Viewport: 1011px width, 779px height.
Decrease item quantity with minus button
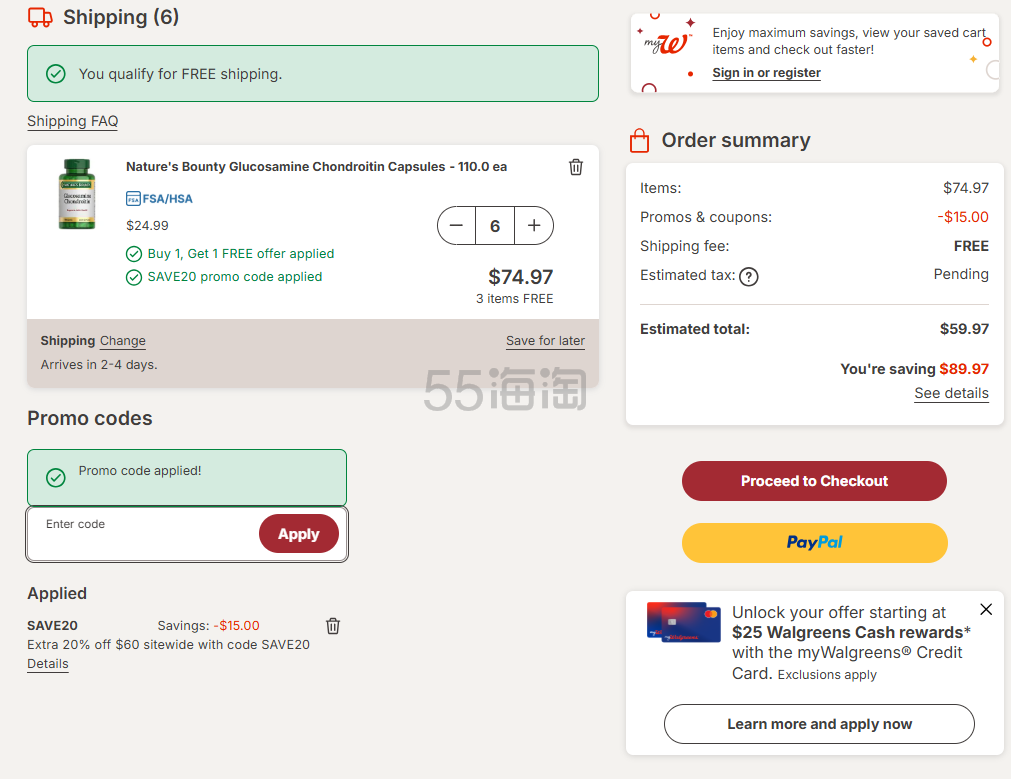457,226
